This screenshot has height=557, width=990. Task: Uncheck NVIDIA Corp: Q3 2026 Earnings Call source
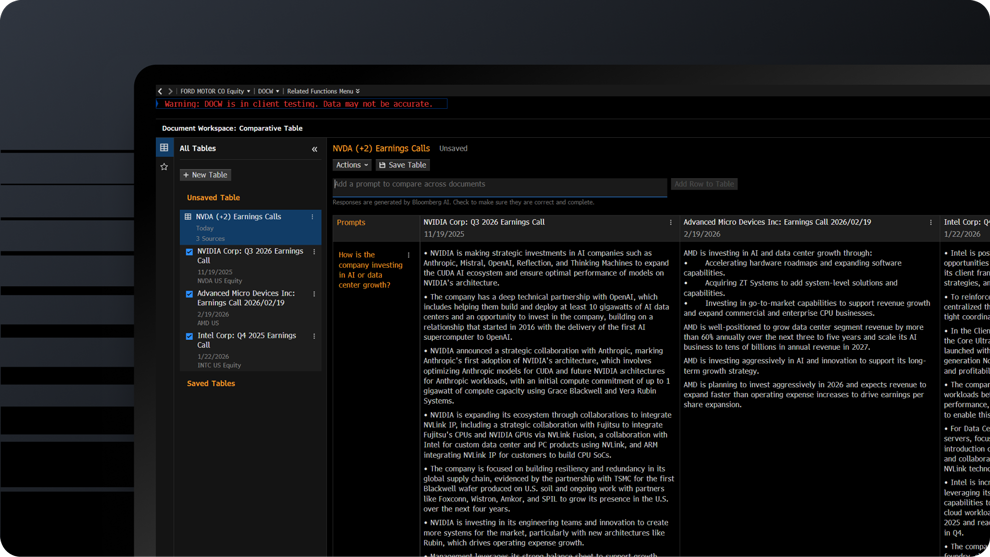pos(189,252)
